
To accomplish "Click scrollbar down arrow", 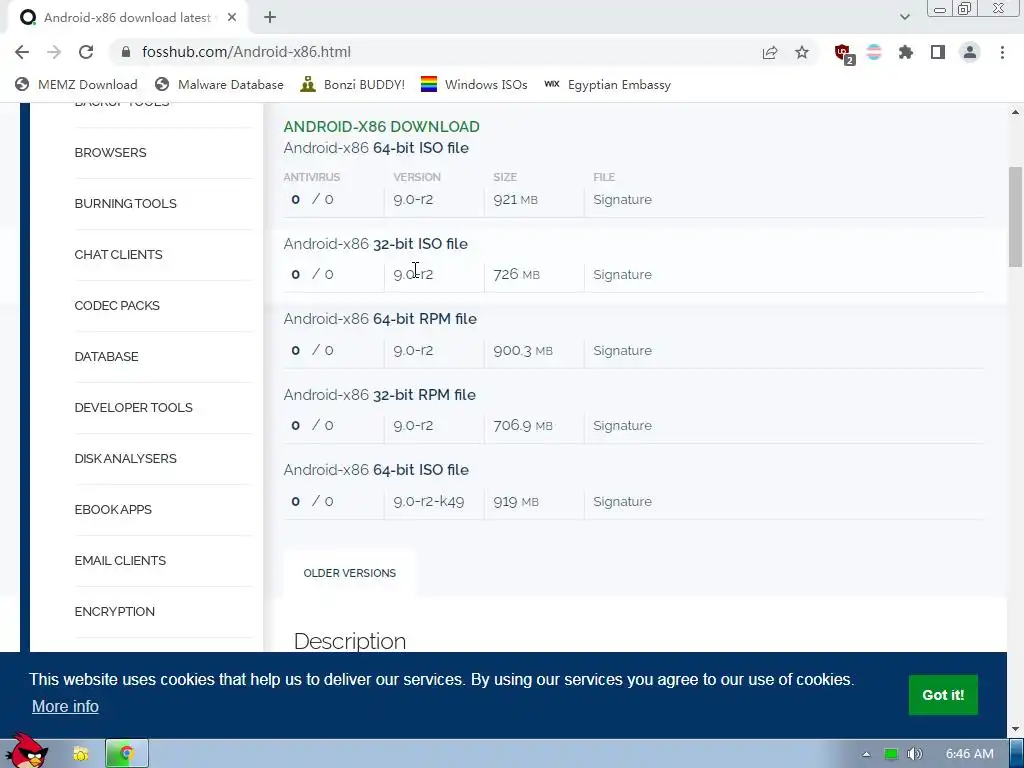I will (x=1015, y=729).
